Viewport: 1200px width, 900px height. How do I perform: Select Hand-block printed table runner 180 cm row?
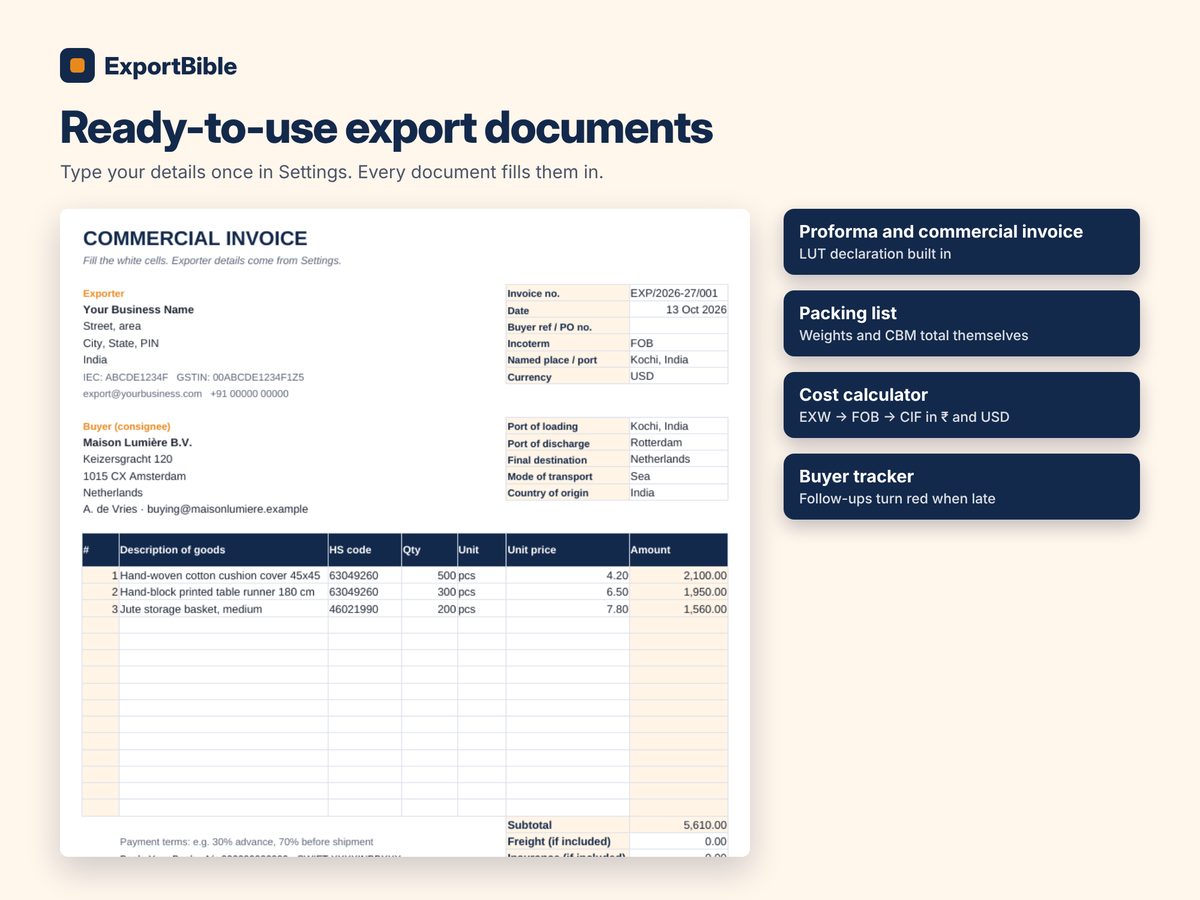pyautogui.click(x=405, y=592)
